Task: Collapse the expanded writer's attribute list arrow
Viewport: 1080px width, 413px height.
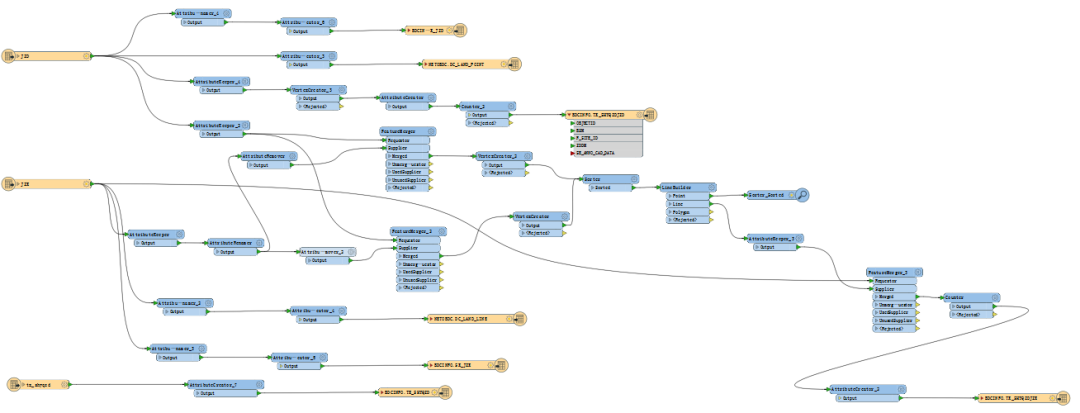Action: (569, 116)
